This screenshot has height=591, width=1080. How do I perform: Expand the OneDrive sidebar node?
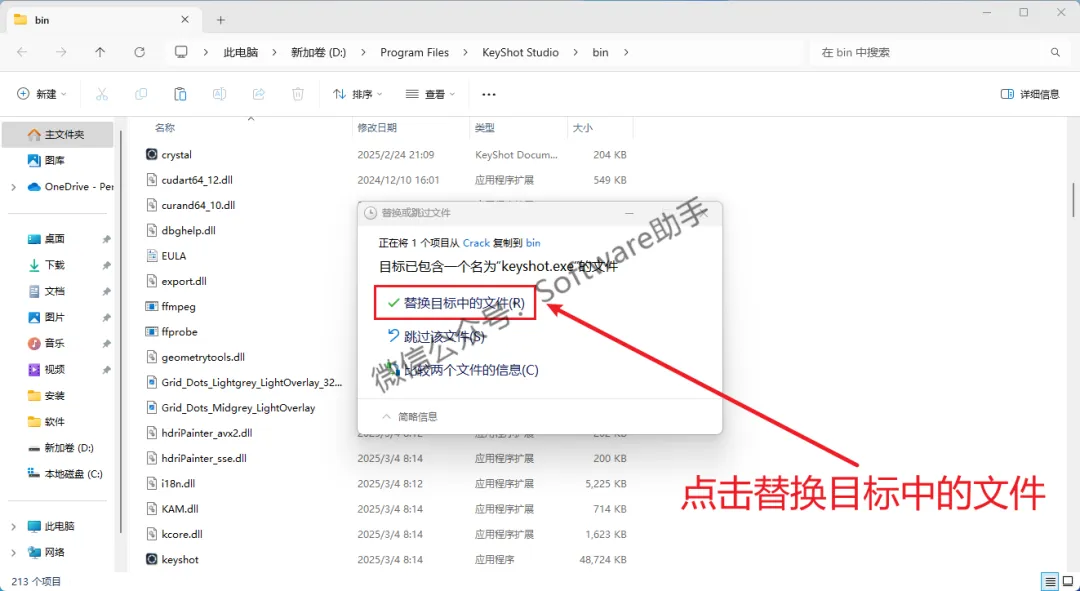click(x=13, y=187)
